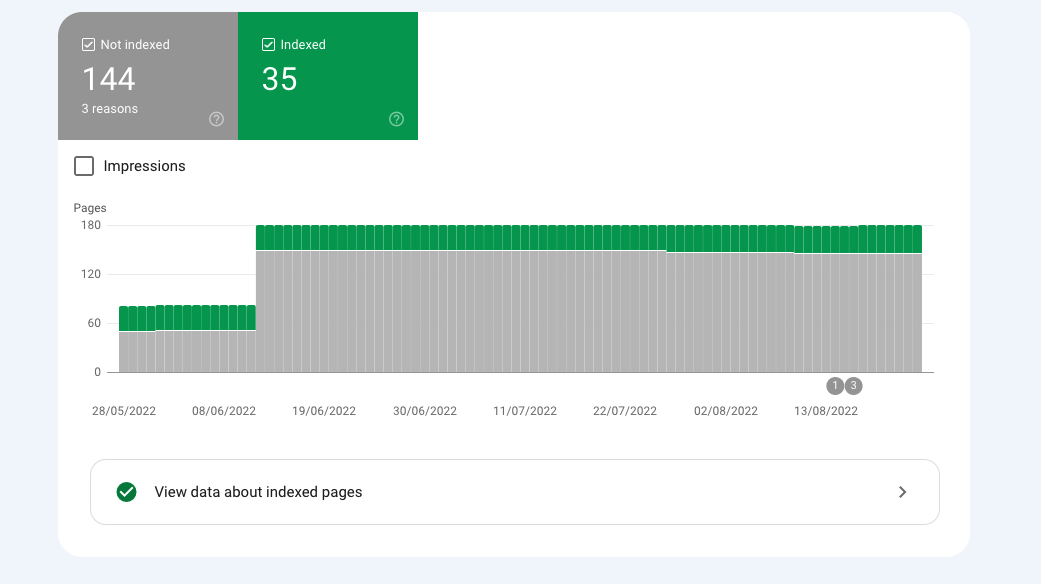Click chart annotation marker labeled 1

coord(835,386)
